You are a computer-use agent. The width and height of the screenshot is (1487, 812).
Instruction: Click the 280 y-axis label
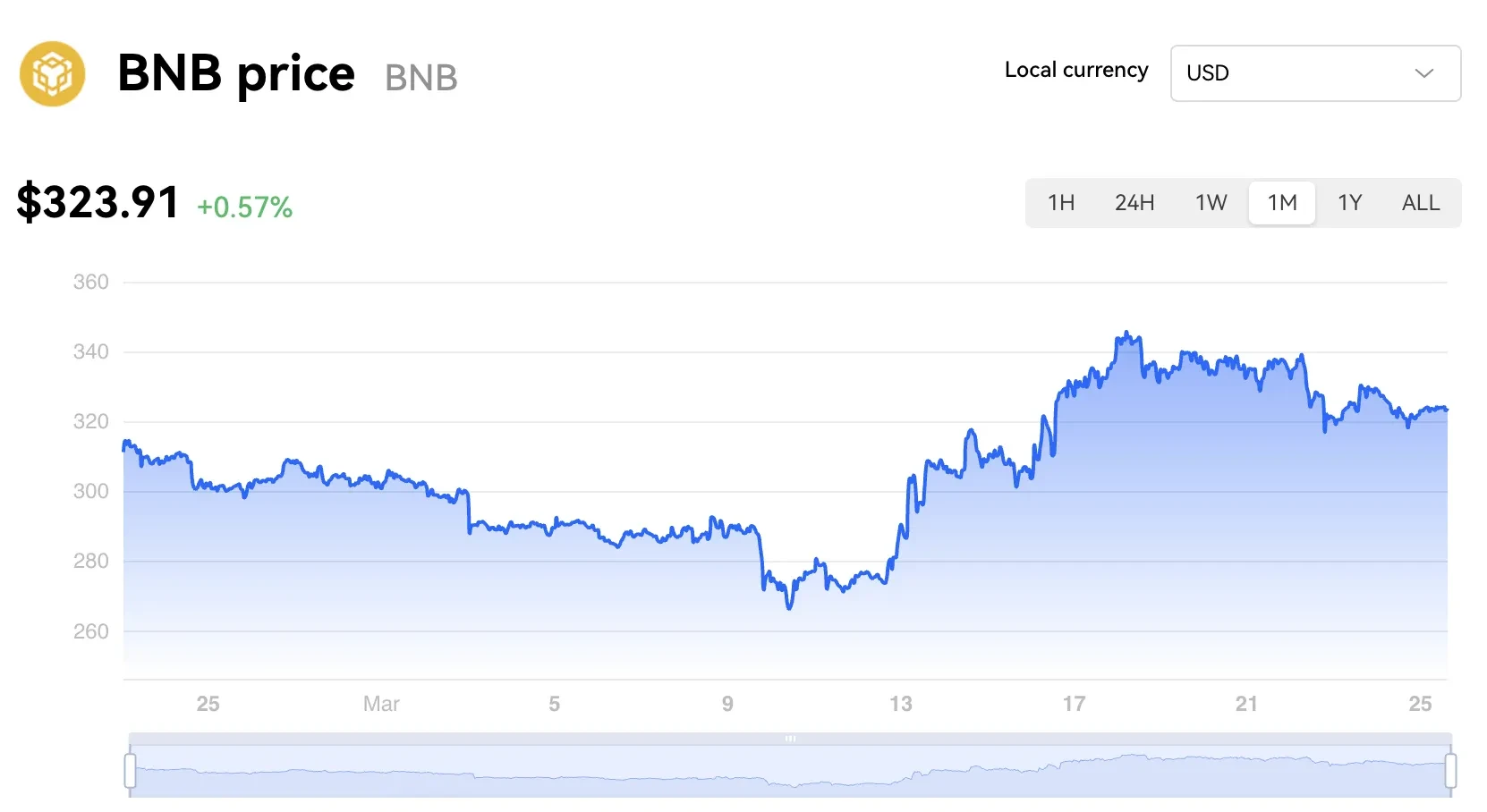coord(90,561)
